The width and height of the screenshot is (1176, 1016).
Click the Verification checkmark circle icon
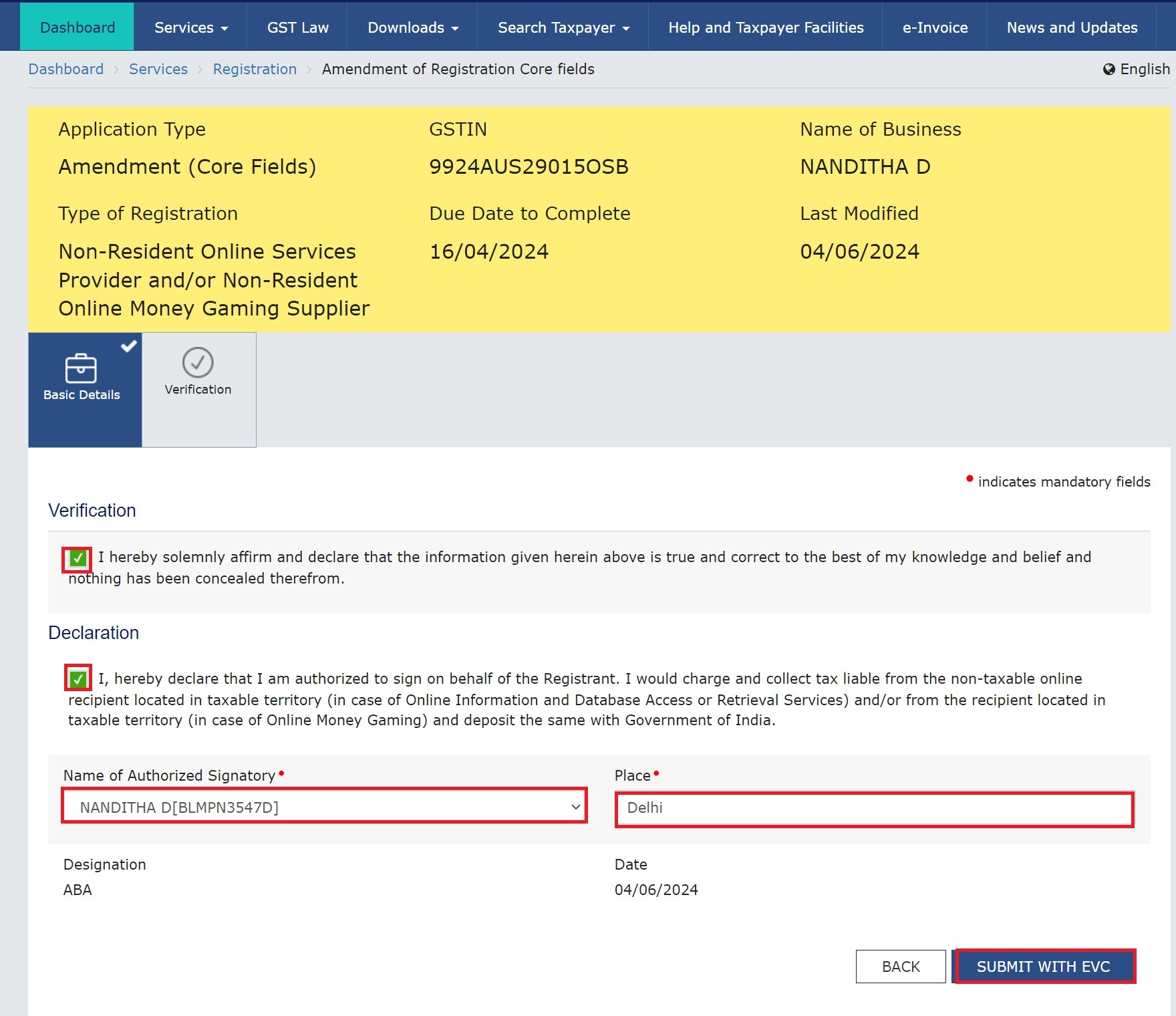click(x=198, y=362)
